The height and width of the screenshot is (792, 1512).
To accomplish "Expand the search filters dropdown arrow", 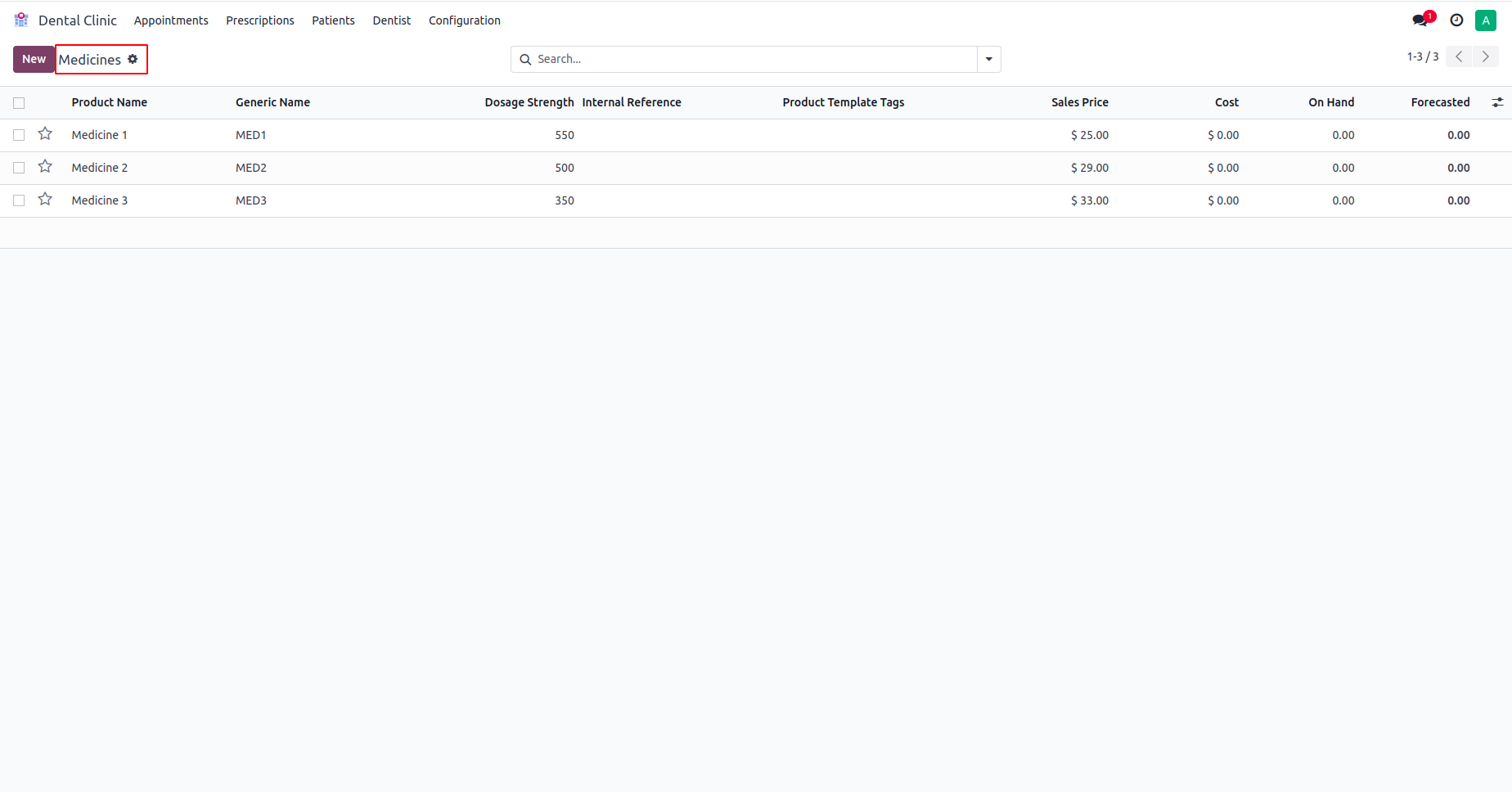I will (x=988, y=59).
